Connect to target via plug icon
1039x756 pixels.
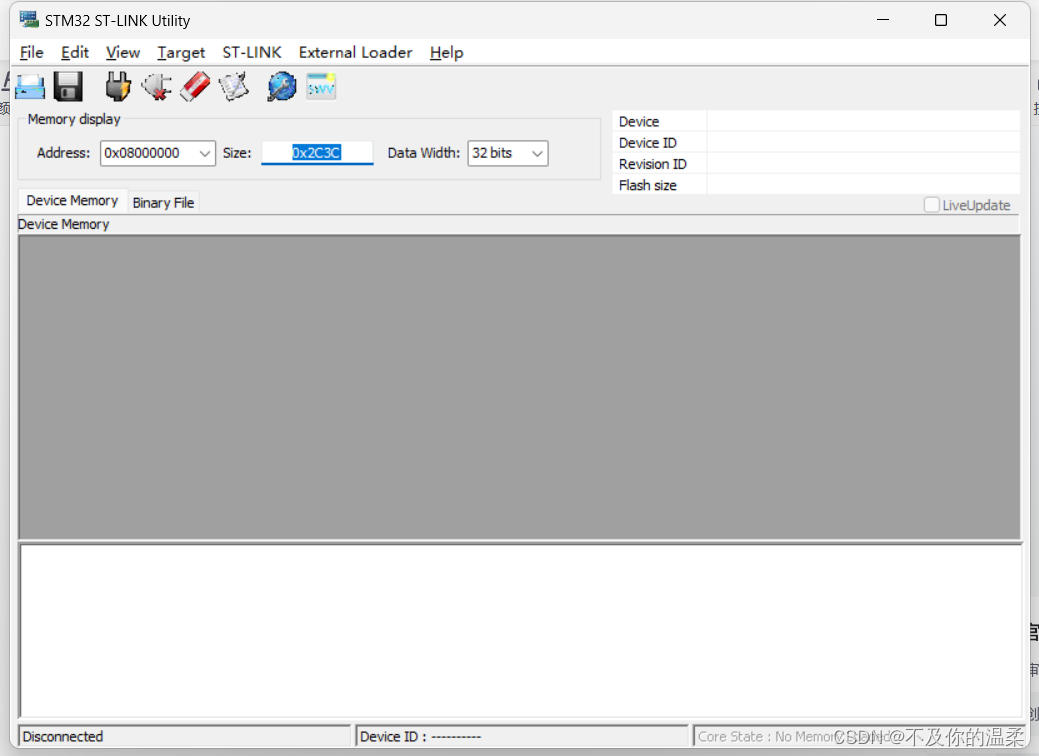click(x=118, y=87)
